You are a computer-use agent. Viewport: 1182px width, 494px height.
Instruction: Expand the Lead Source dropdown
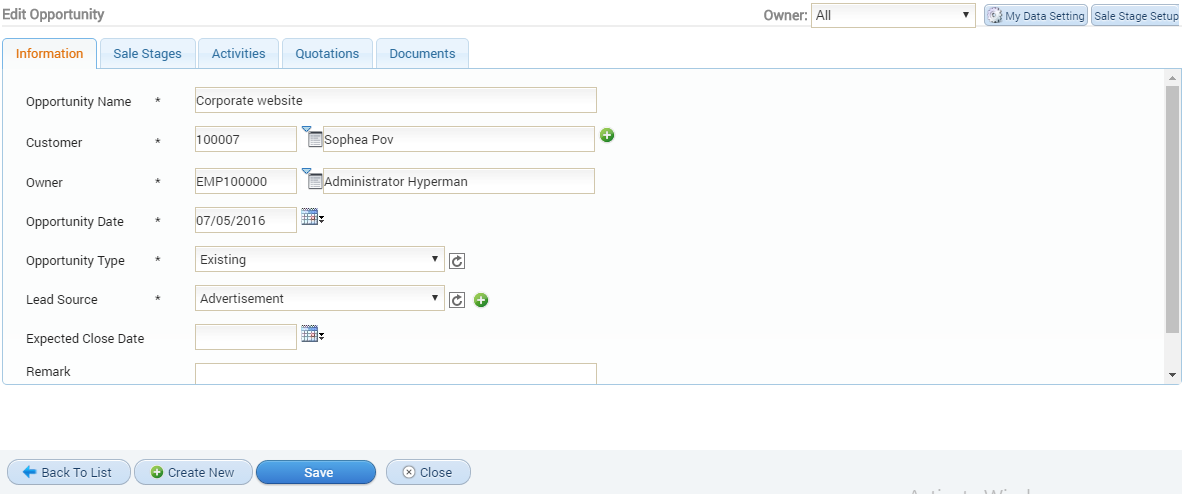point(320,298)
